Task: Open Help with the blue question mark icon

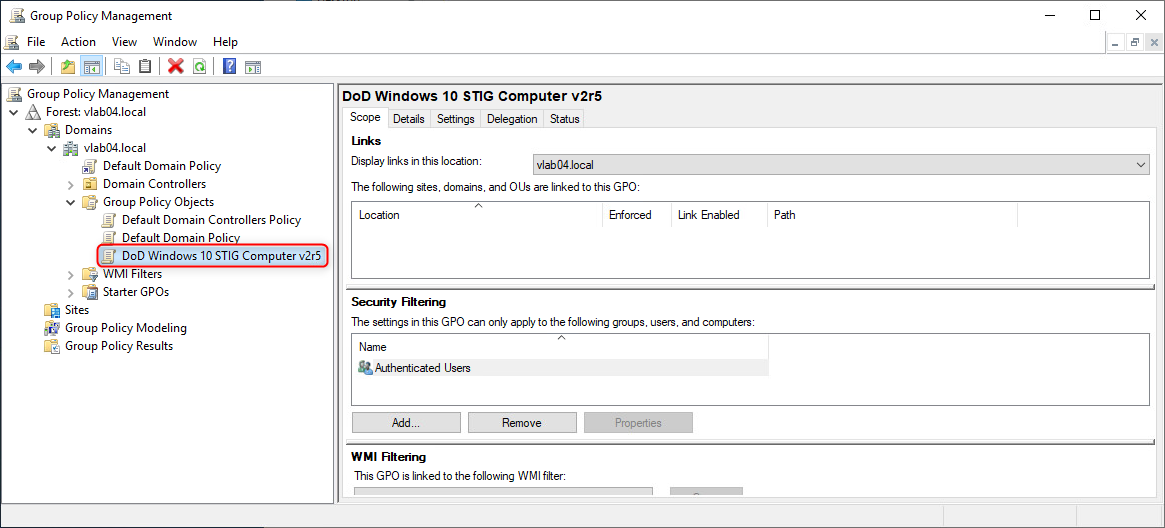Action: point(230,67)
